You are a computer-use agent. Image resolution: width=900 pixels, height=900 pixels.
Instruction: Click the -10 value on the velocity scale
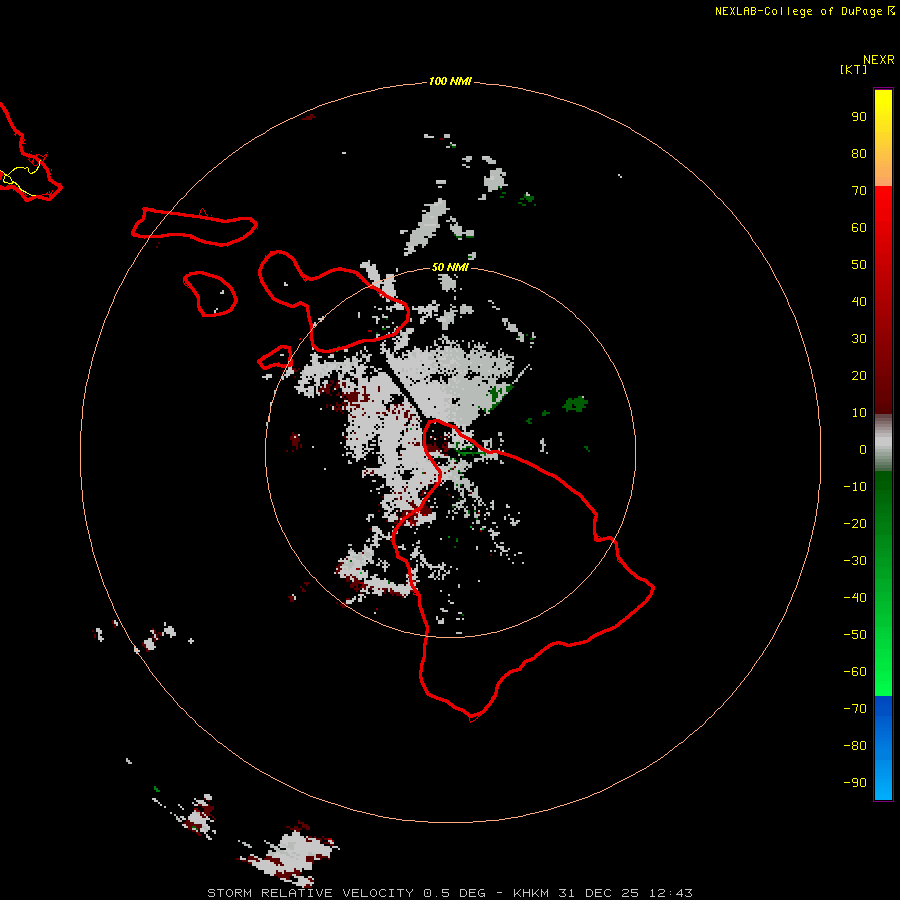855,487
